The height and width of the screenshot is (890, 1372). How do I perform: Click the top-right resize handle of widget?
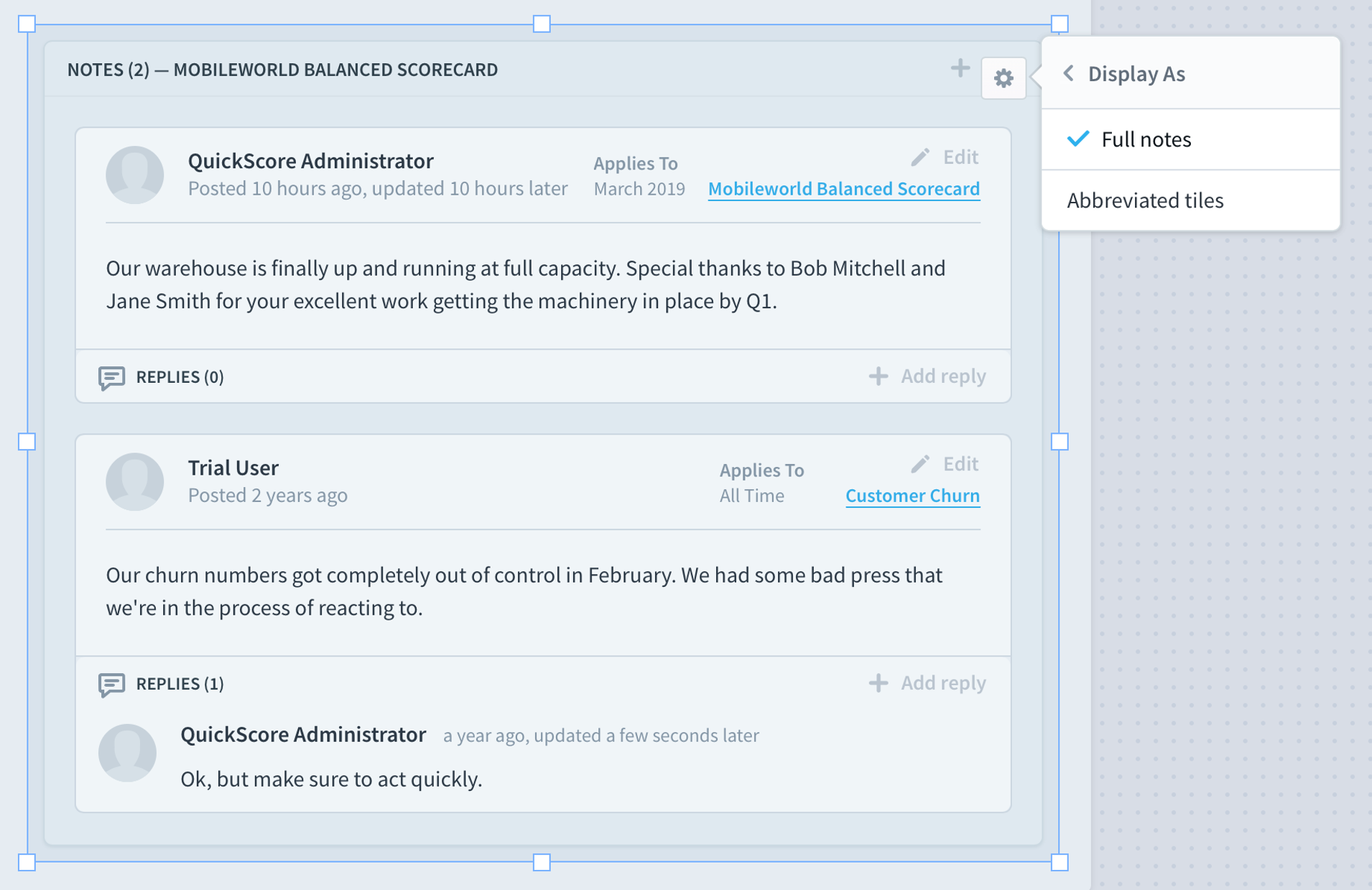point(1060,24)
